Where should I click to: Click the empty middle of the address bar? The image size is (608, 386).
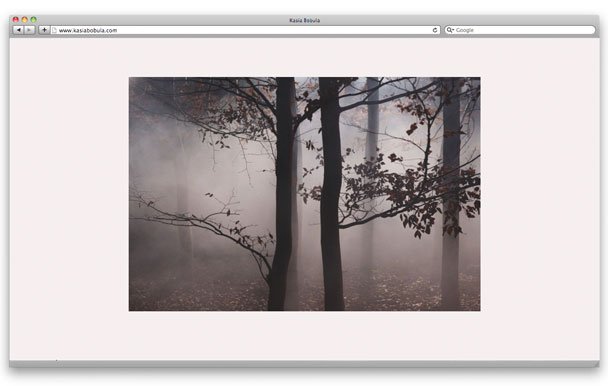tap(271, 30)
